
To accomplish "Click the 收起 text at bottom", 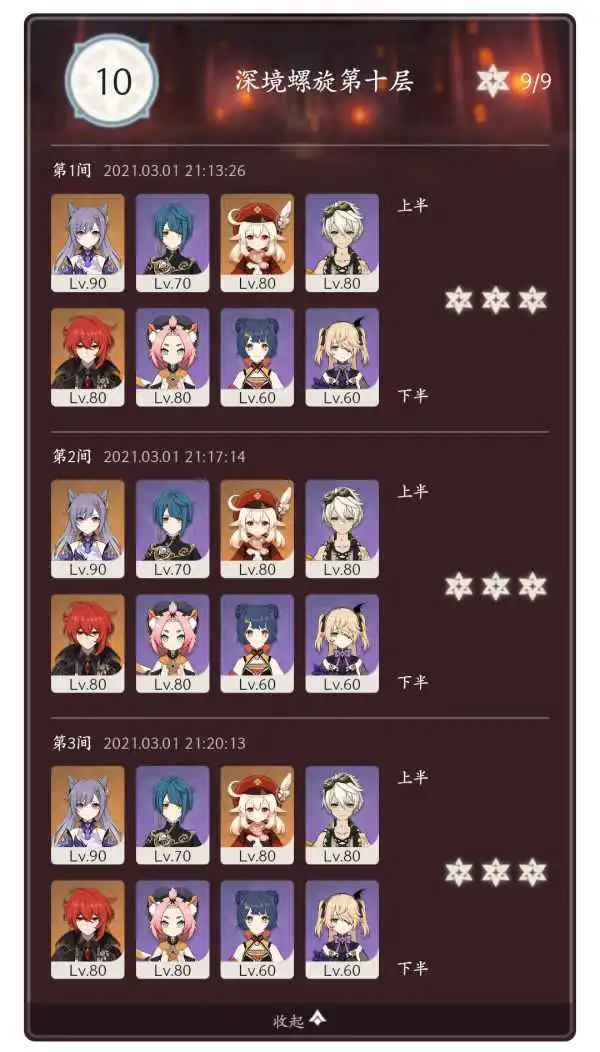I will pos(290,1020).
